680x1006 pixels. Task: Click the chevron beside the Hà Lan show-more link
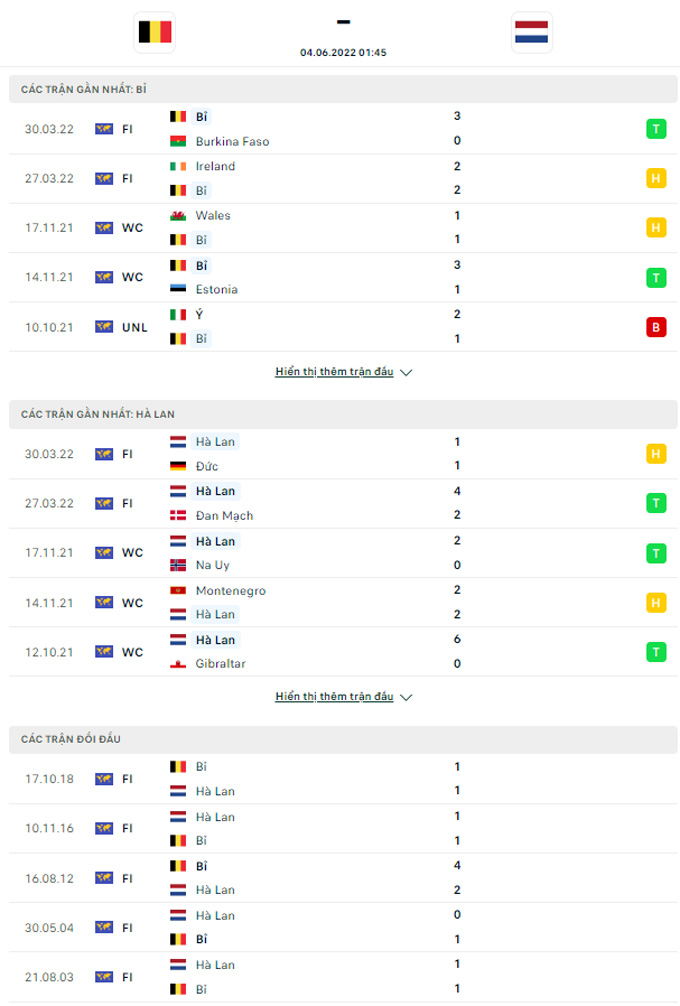coord(406,697)
